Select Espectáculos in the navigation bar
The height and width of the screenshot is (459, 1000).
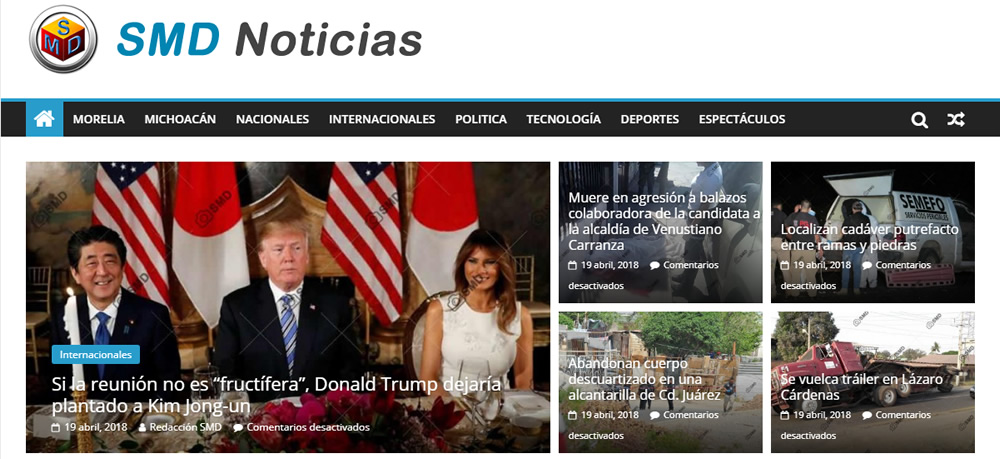pyautogui.click(x=742, y=119)
